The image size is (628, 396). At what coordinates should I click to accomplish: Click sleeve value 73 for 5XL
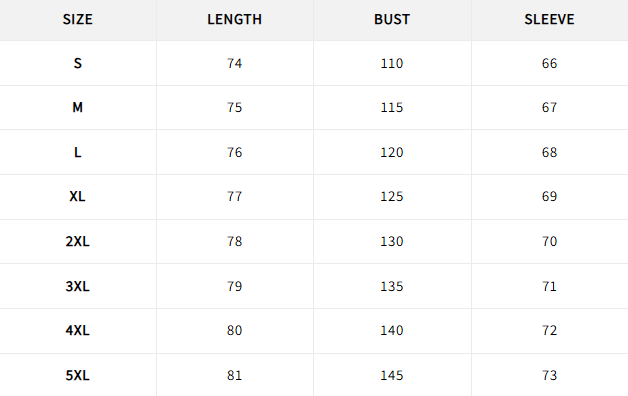tap(549, 375)
